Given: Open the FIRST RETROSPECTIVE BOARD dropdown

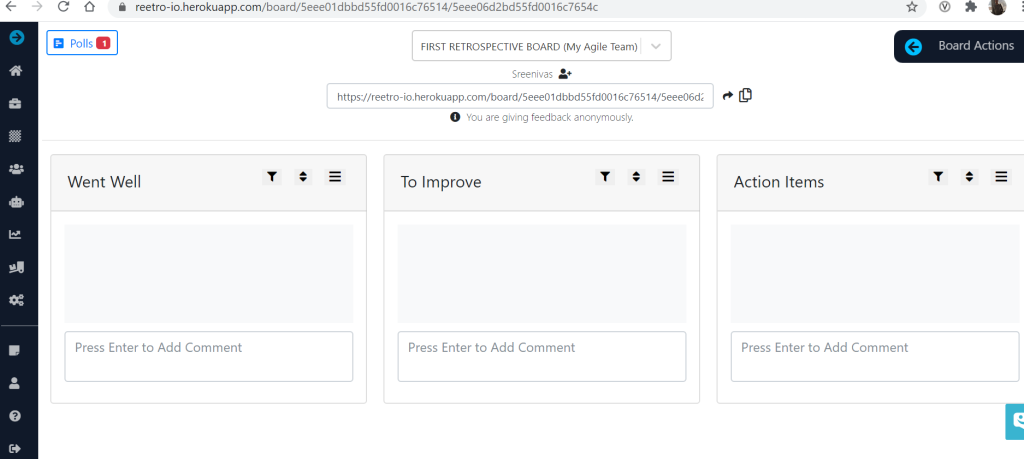Looking at the screenshot, I should pyautogui.click(x=541, y=46).
